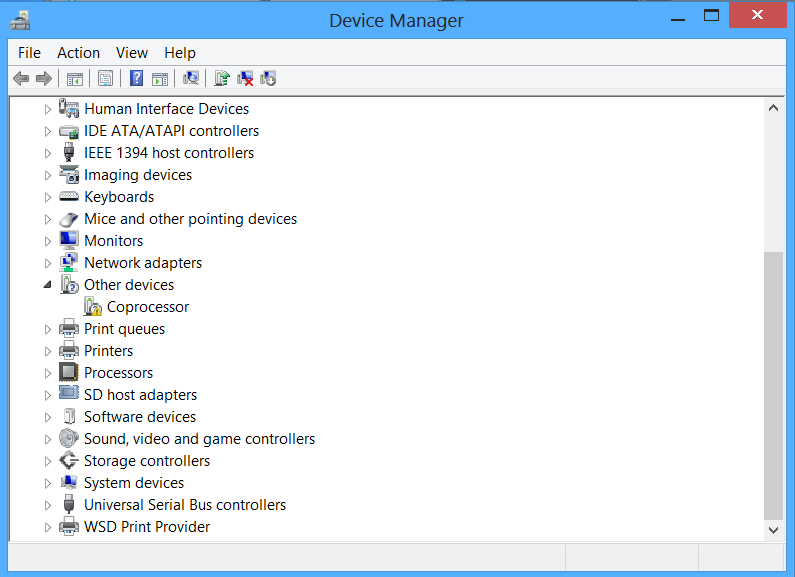
Task: Toggle the Show/Hide Console Tree toolbar icon
Action: point(75,79)
